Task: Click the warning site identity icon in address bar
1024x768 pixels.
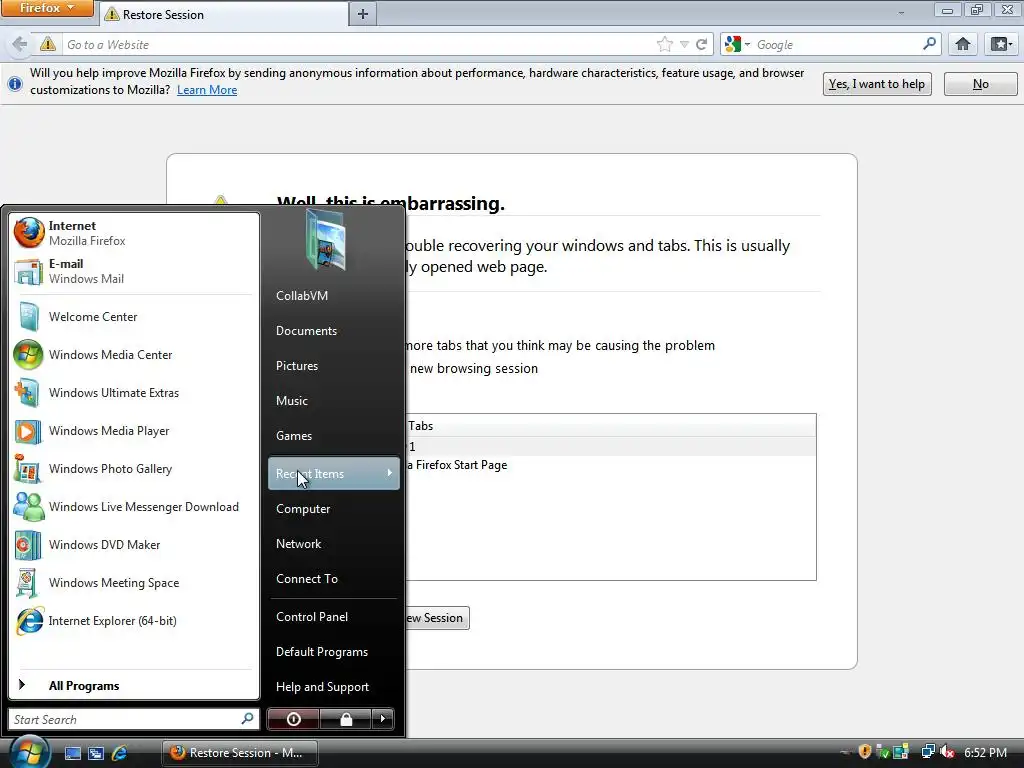Action: click(x=48, y=44)
